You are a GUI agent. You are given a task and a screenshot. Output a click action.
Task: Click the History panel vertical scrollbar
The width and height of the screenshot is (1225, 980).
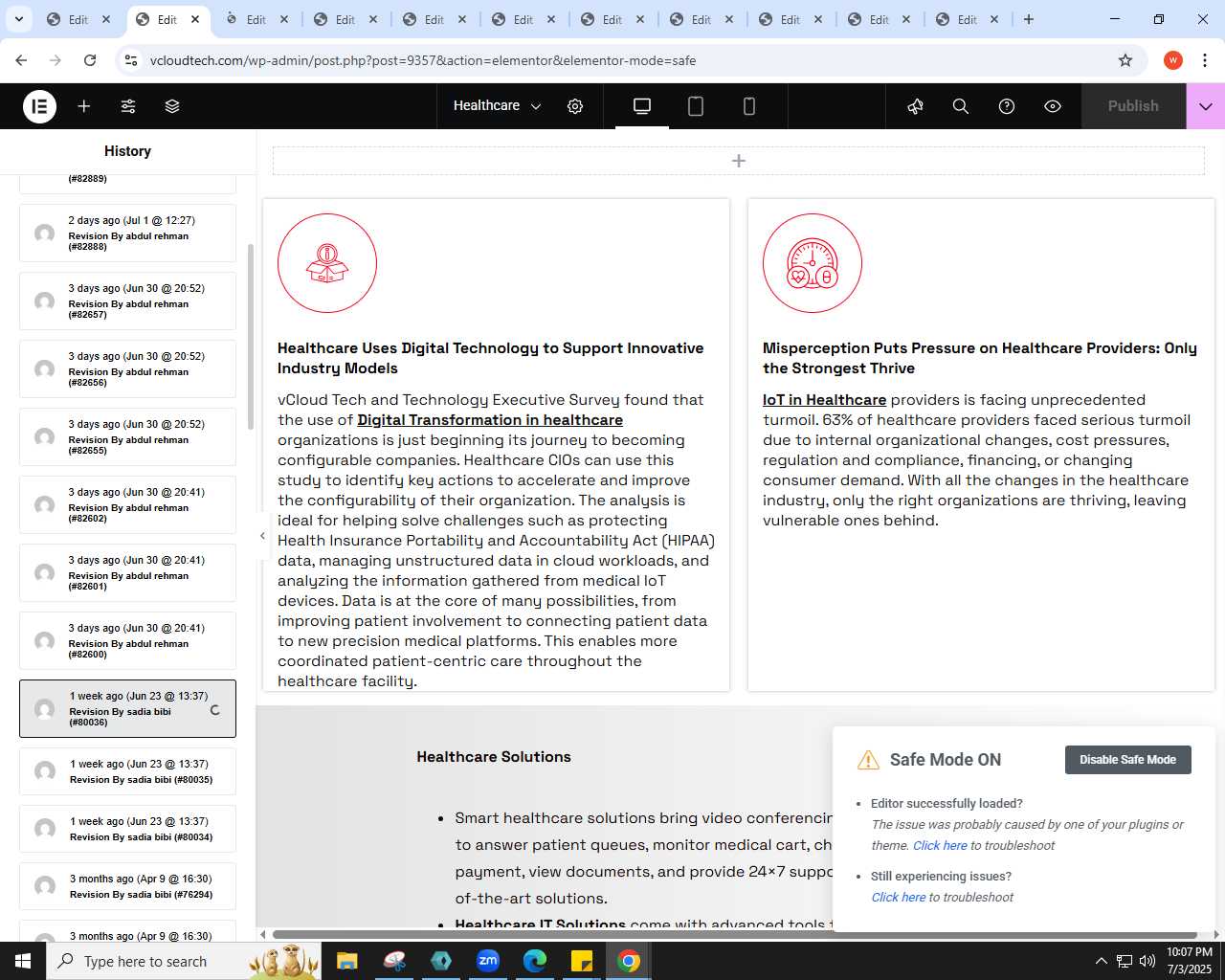pos(251,335)
